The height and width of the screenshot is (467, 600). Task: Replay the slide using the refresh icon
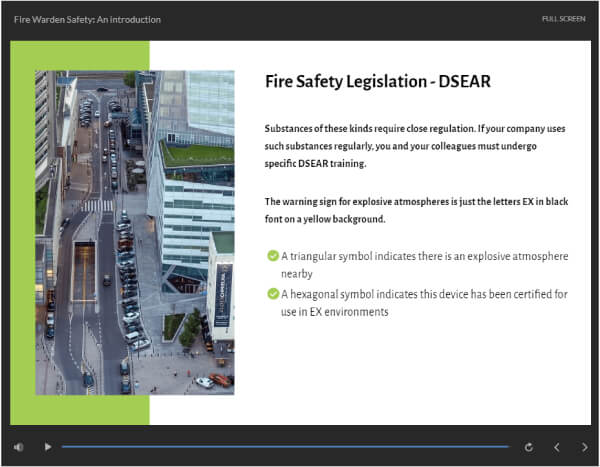[529, 447]
